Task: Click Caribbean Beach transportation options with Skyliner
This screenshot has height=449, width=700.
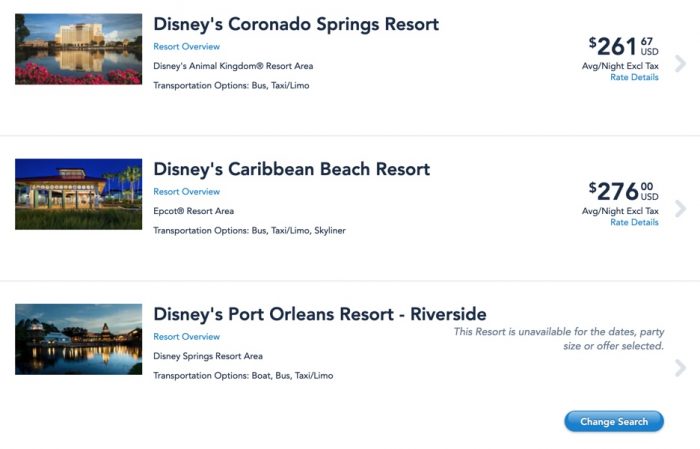Action: [x=250, y=231]
